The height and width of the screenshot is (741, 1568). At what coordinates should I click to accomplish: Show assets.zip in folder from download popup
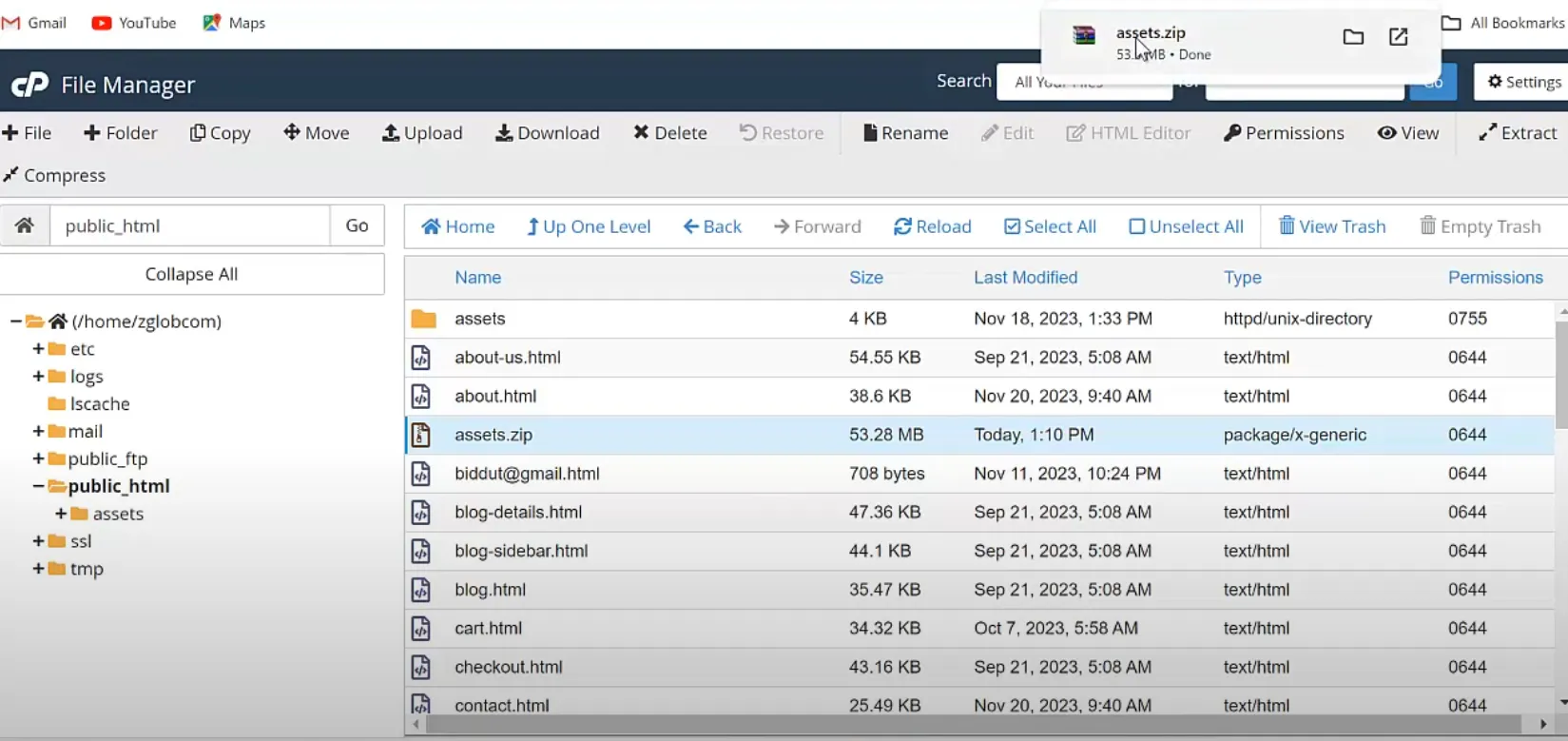1352,37
